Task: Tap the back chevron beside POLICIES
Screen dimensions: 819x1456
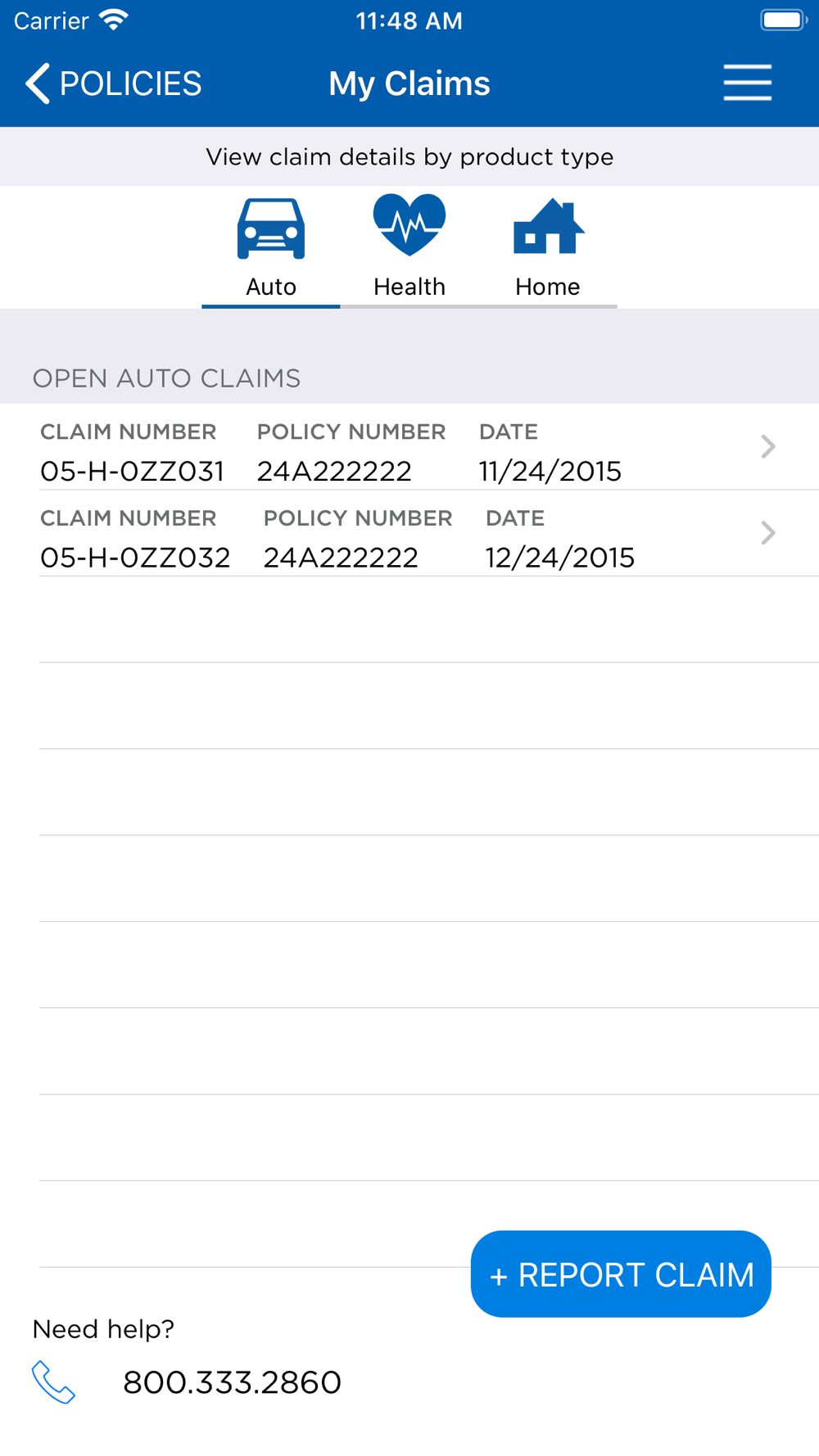Action: point(38,84)
